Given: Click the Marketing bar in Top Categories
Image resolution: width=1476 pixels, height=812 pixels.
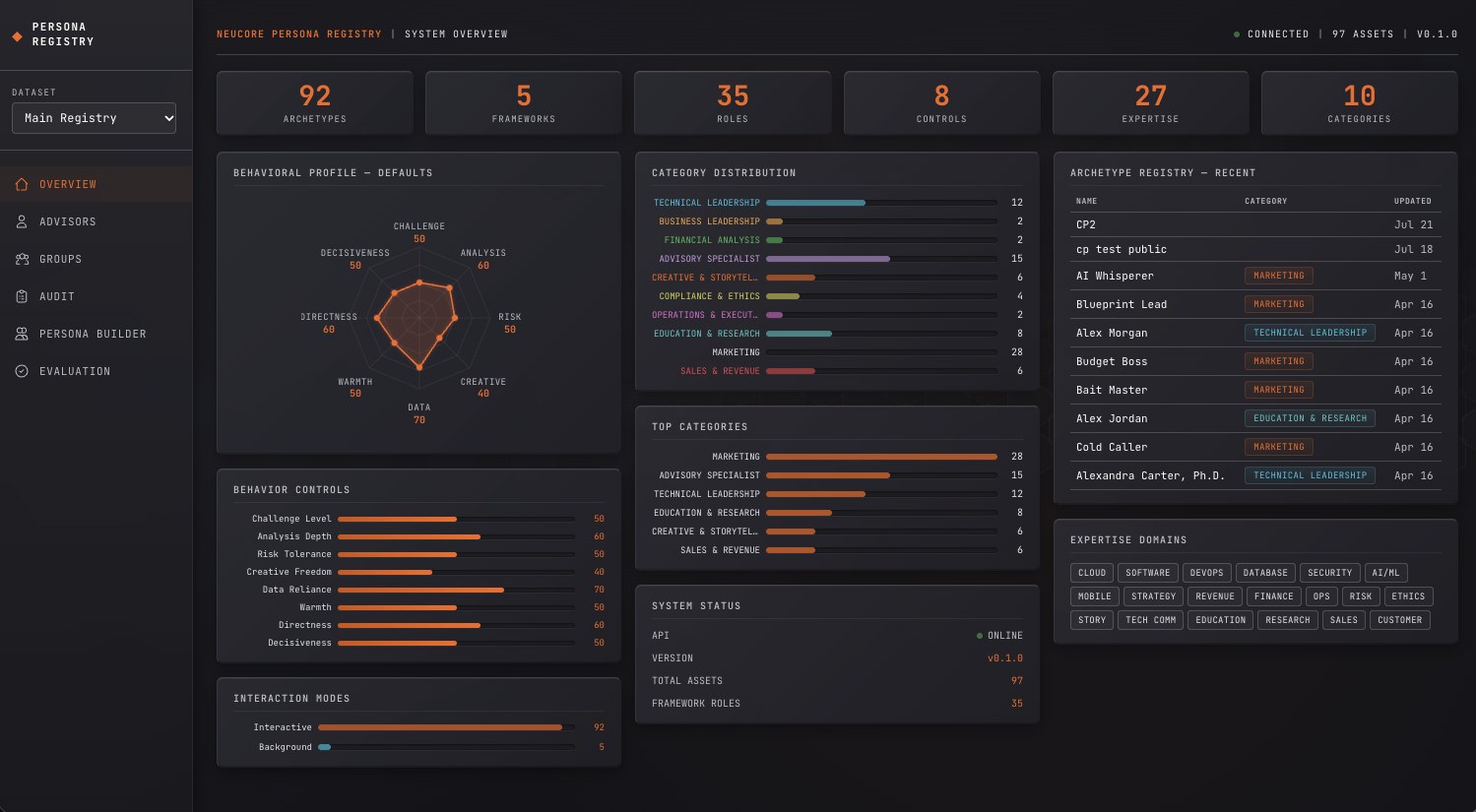Looking at the screenshot, I should click(881, 457).
